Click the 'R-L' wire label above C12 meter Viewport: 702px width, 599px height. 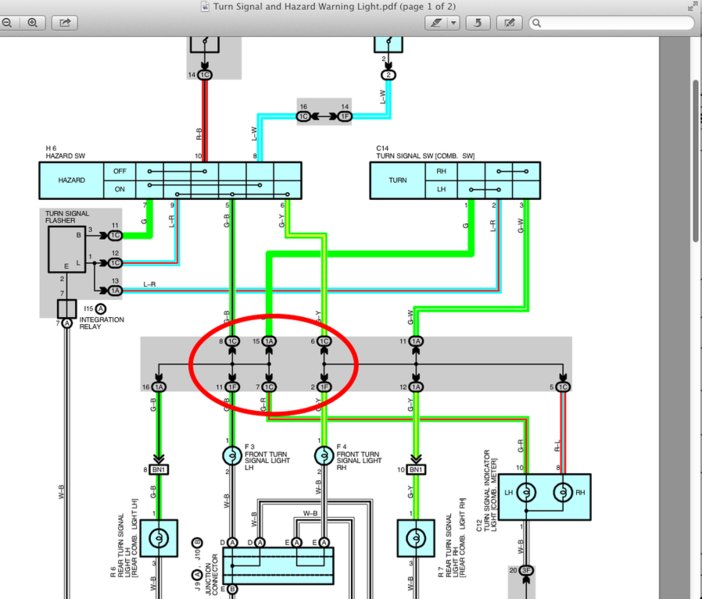click(x=557, y=446)
